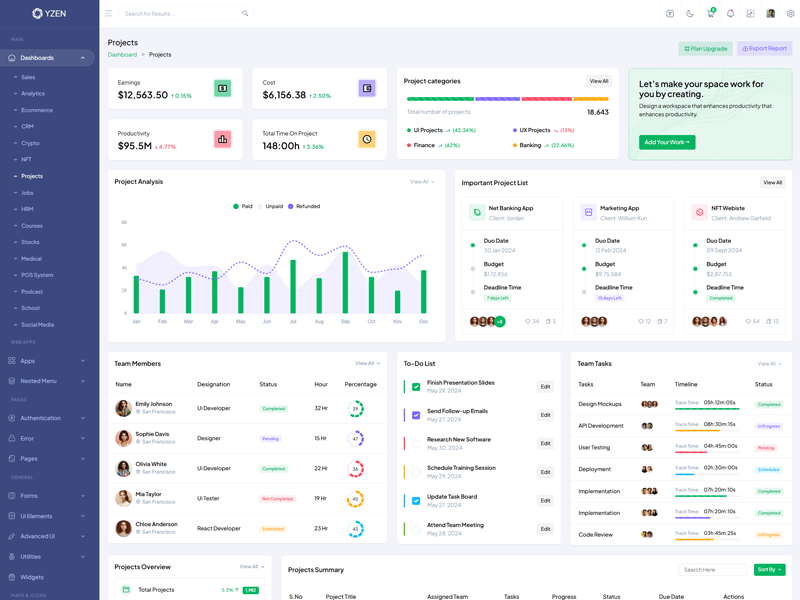This screenshot has height=600, width=800.
Task: Open the Sort By dropdown
Action: (x=769, y=570)
